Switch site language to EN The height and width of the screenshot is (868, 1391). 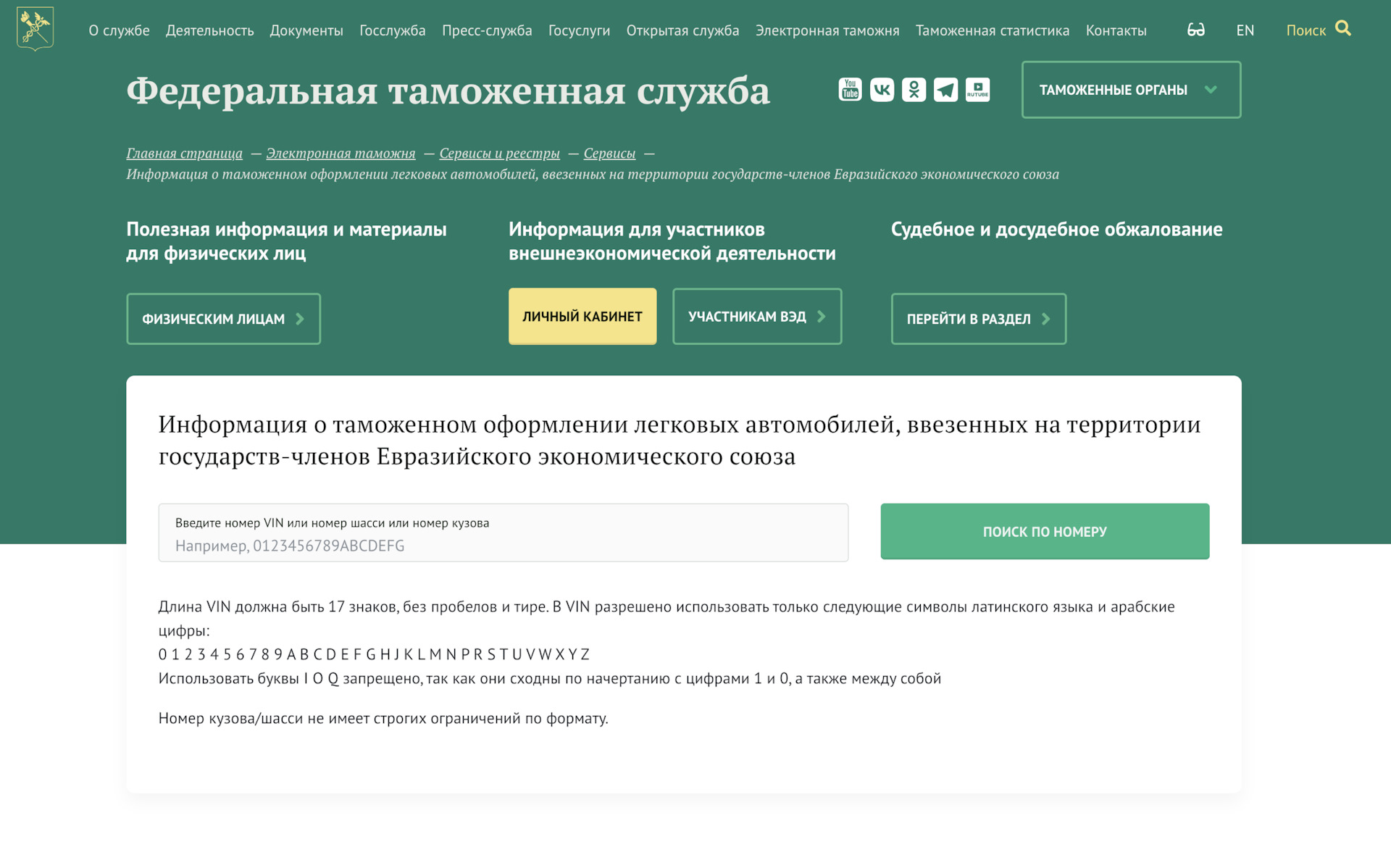coord(1245,30)
